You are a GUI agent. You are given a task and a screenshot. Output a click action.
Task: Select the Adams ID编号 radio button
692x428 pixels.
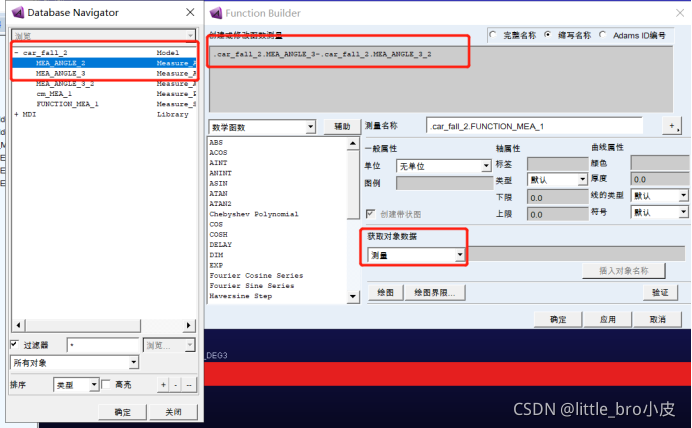605,35
